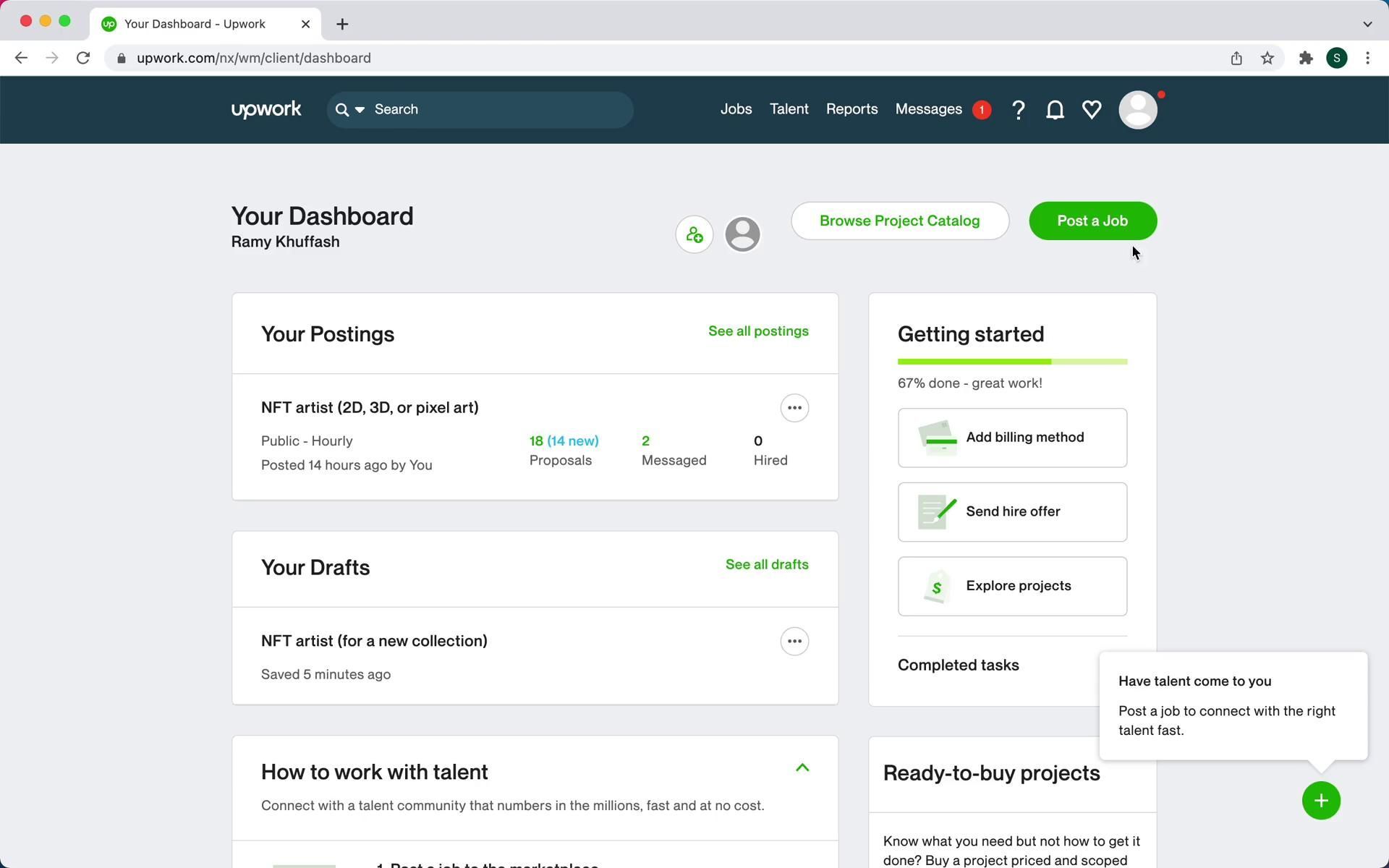Collapse the How to work with talent section
Screen dimensions: 1389x868
coord(802,768)
